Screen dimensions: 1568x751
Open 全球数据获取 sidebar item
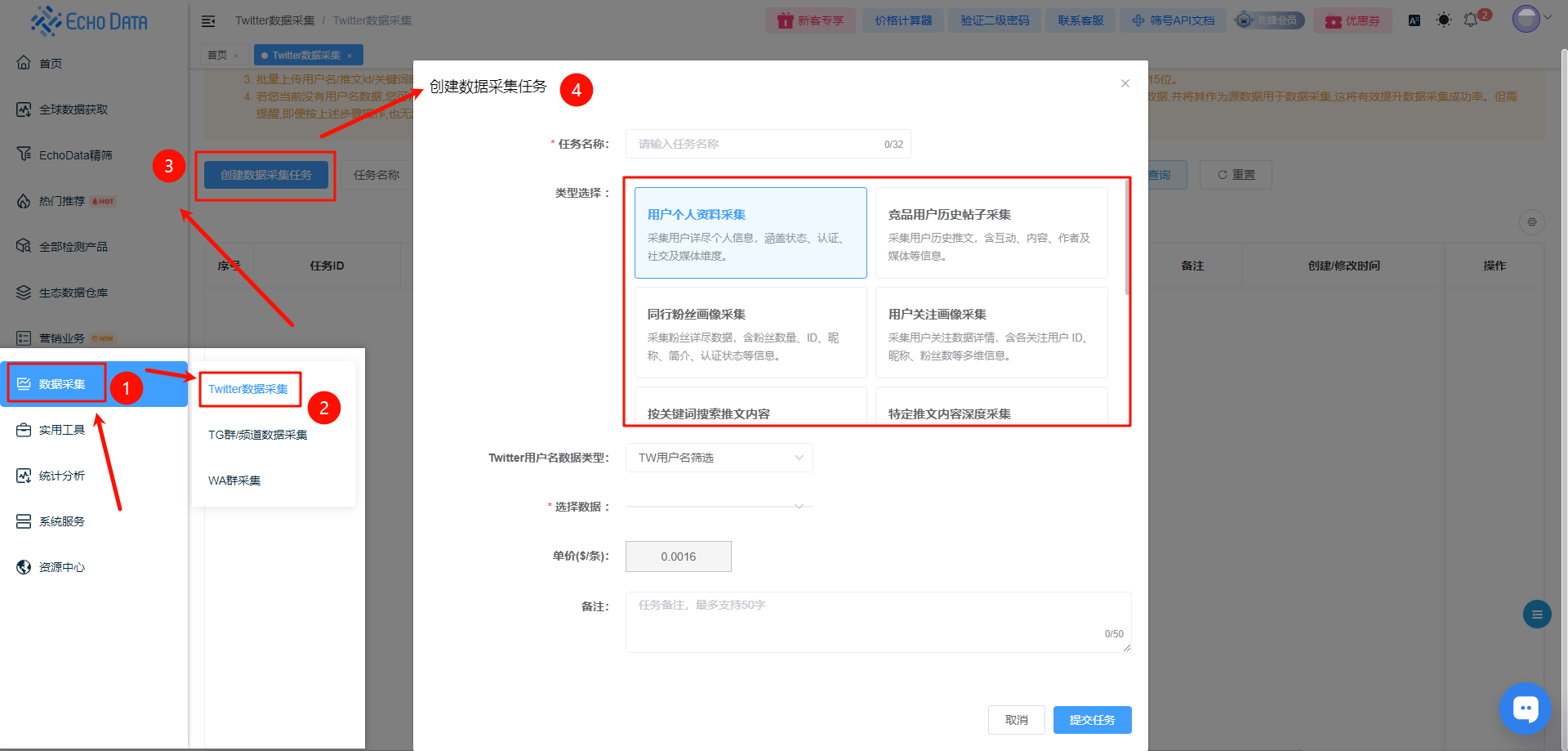73,109
